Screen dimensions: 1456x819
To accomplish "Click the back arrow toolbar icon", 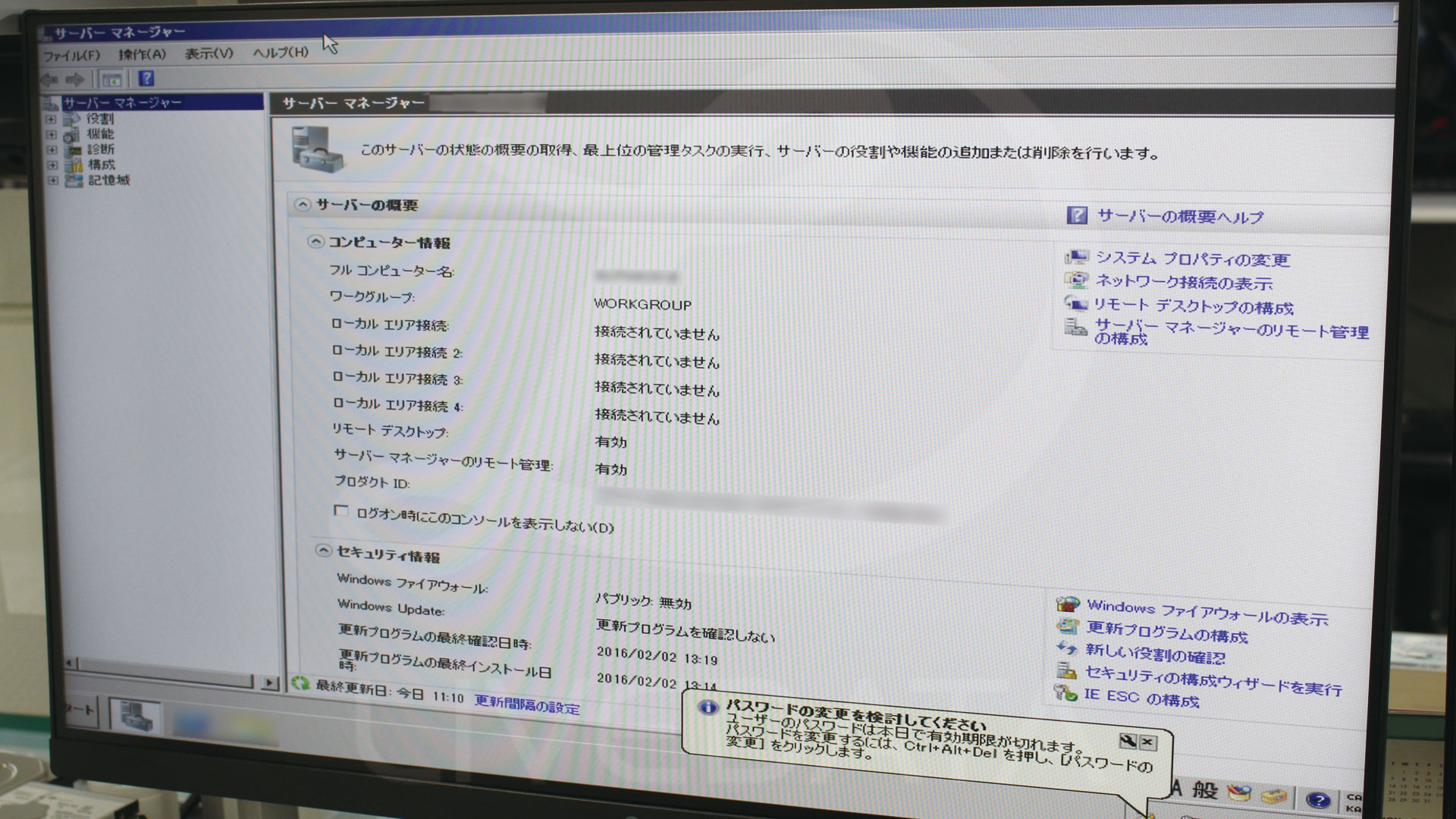I will pos(50,80).
